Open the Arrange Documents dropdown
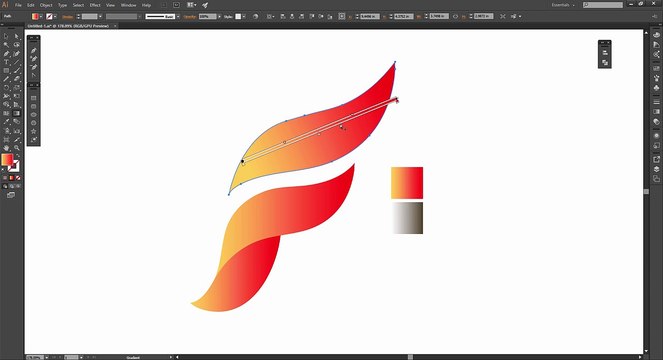Image resolution: width=663 pixels, height=360 pixels. pos(192,5)
